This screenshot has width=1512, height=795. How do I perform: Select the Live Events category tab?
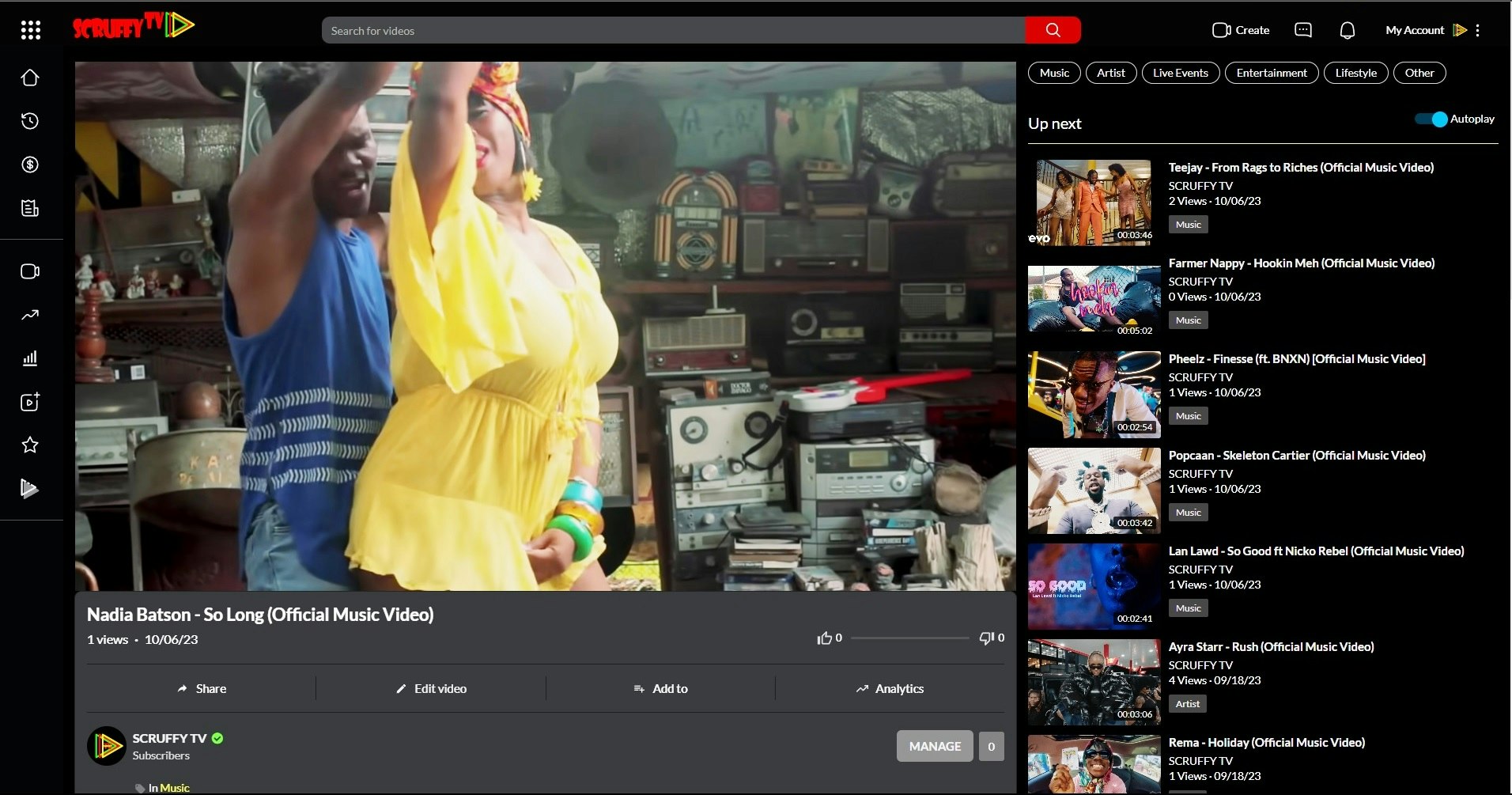1181,73
